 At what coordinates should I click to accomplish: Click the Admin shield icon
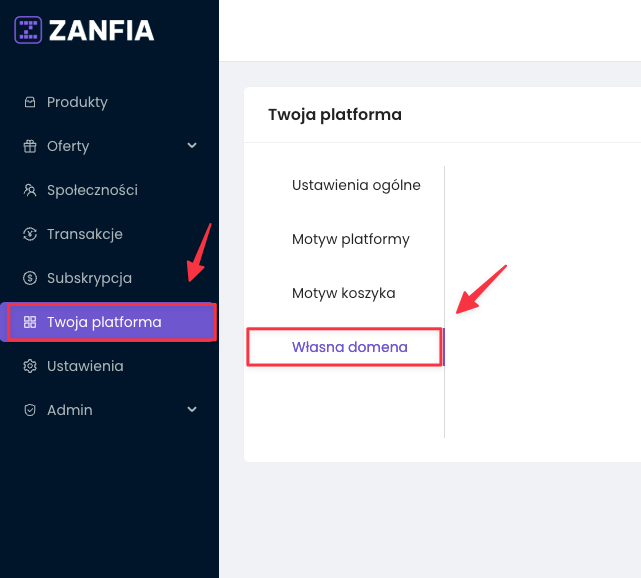(x=29, y=410)
